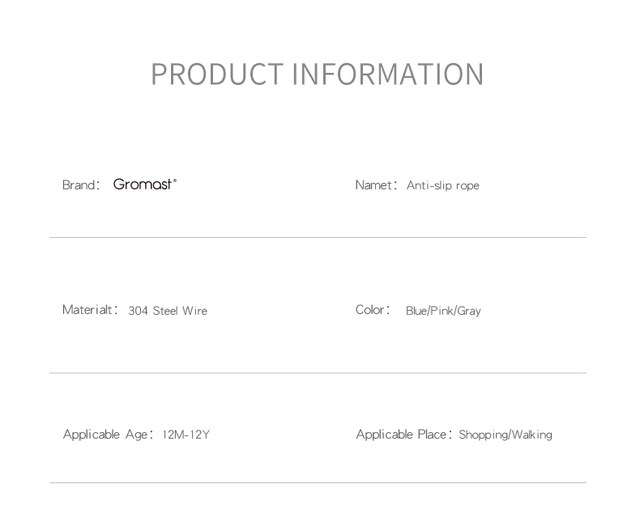Click the PRODUCT INFORMATION heading
This screenshot has width=640, height=518.
317,74
